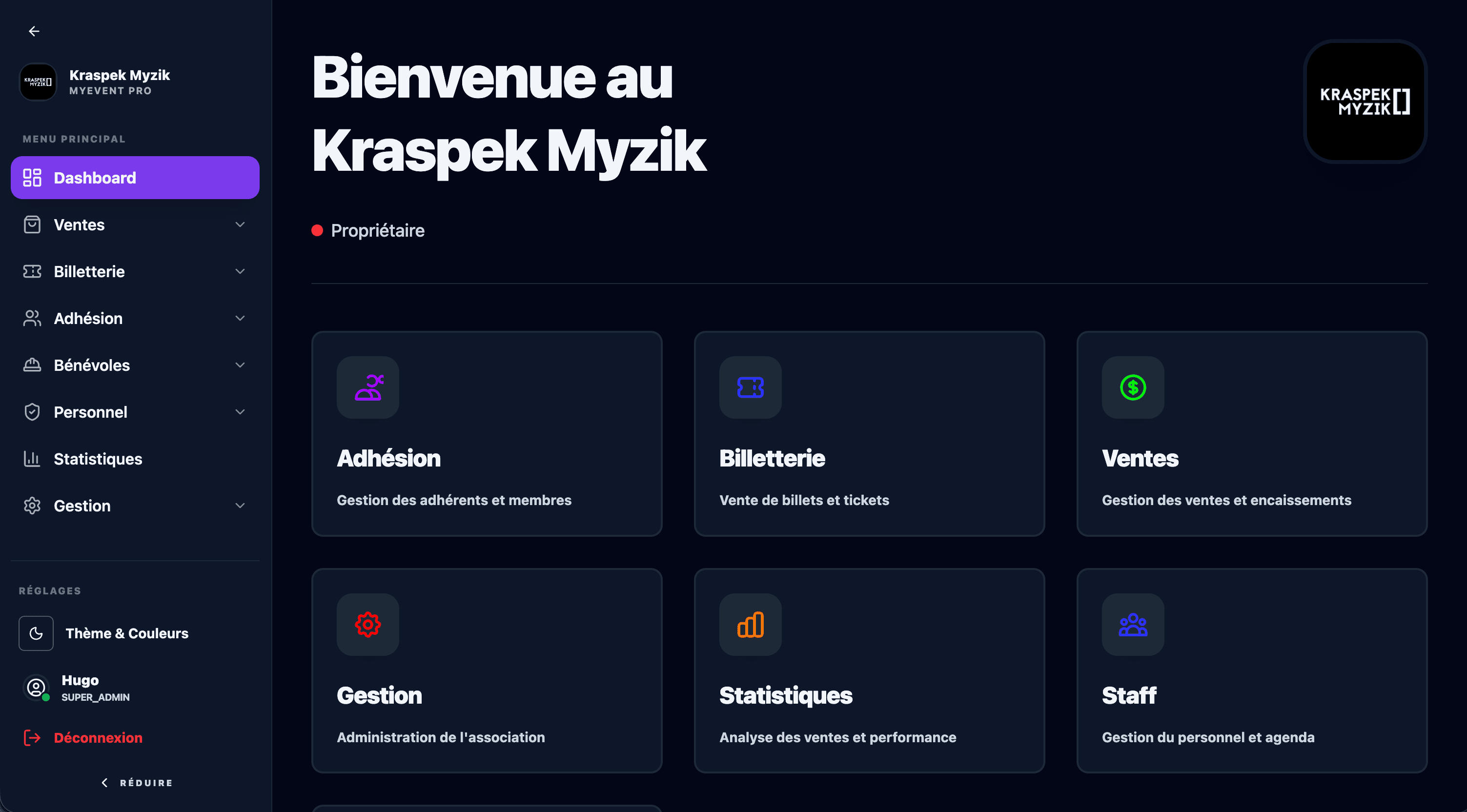Click the Adhésion users icon in sidebar

(32, 318)
